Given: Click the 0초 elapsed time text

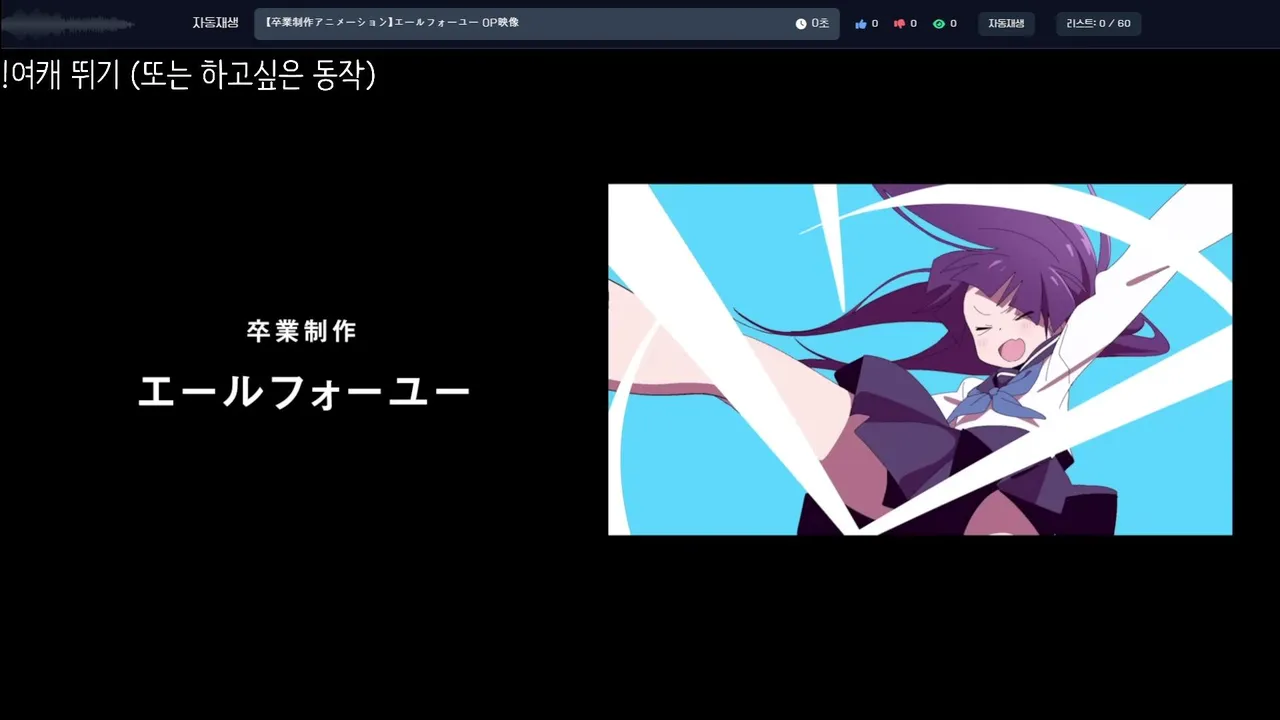Looking at the screenshot, I should pyautogui.click(x=820, y=24).
